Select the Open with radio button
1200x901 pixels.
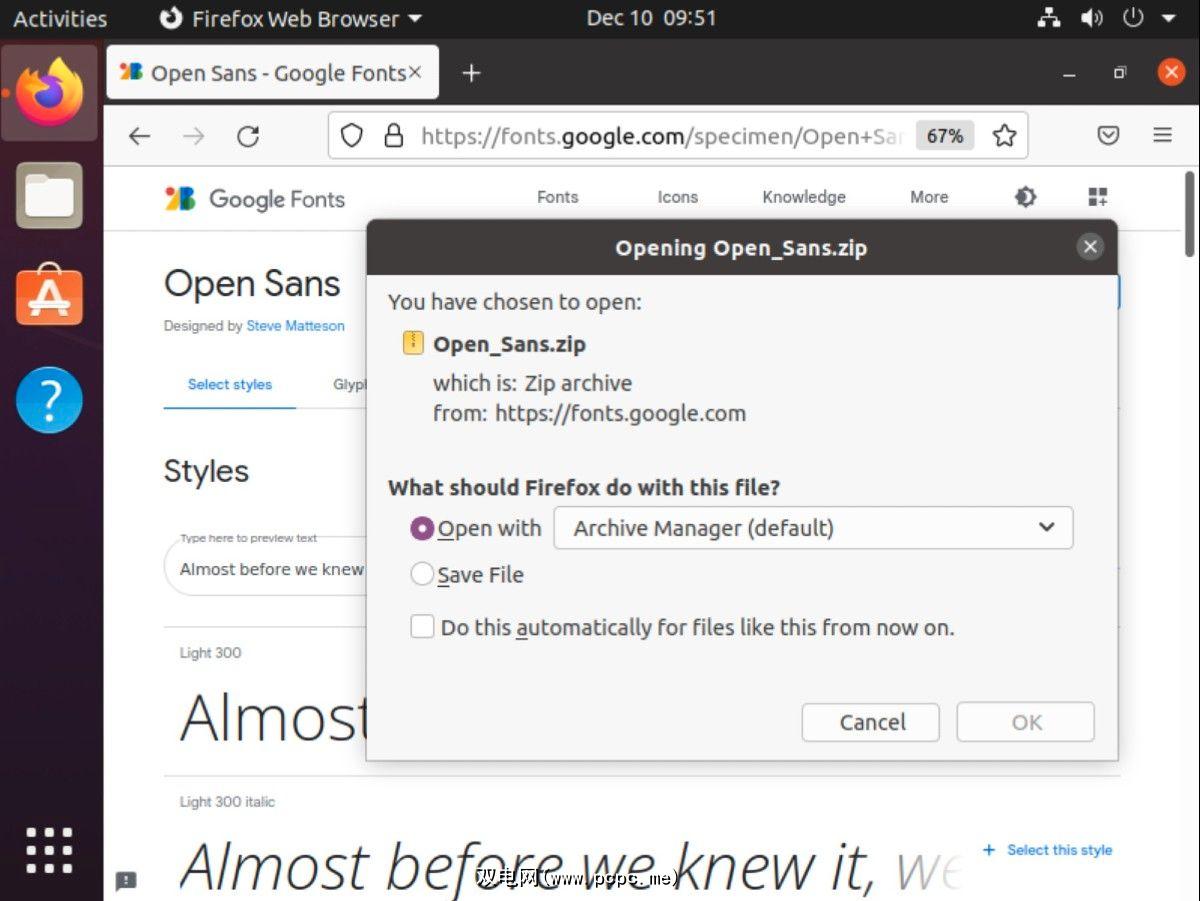(x=422, y=528)
